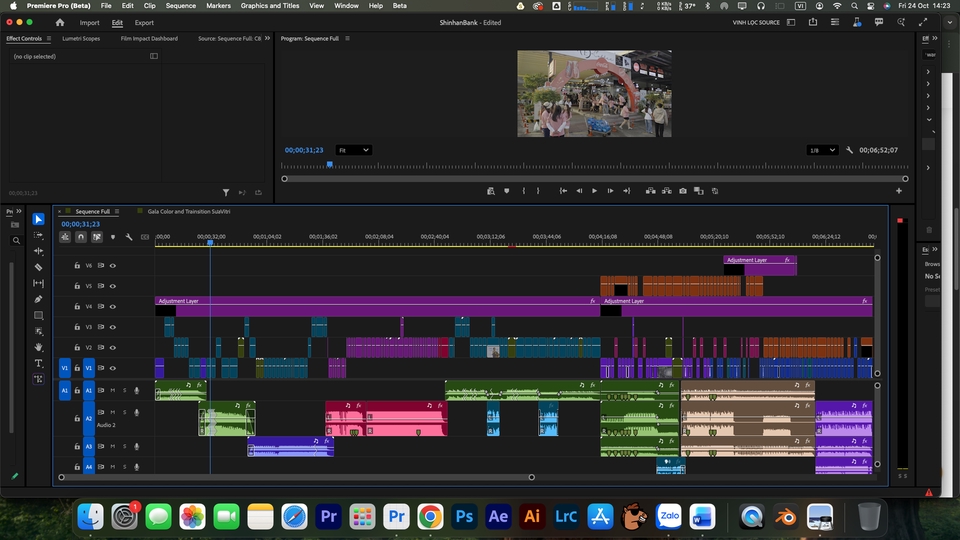
Task: Open the 1/8 playback resolution dropdown
Action: pyautogui.click(x=821, y=150)
